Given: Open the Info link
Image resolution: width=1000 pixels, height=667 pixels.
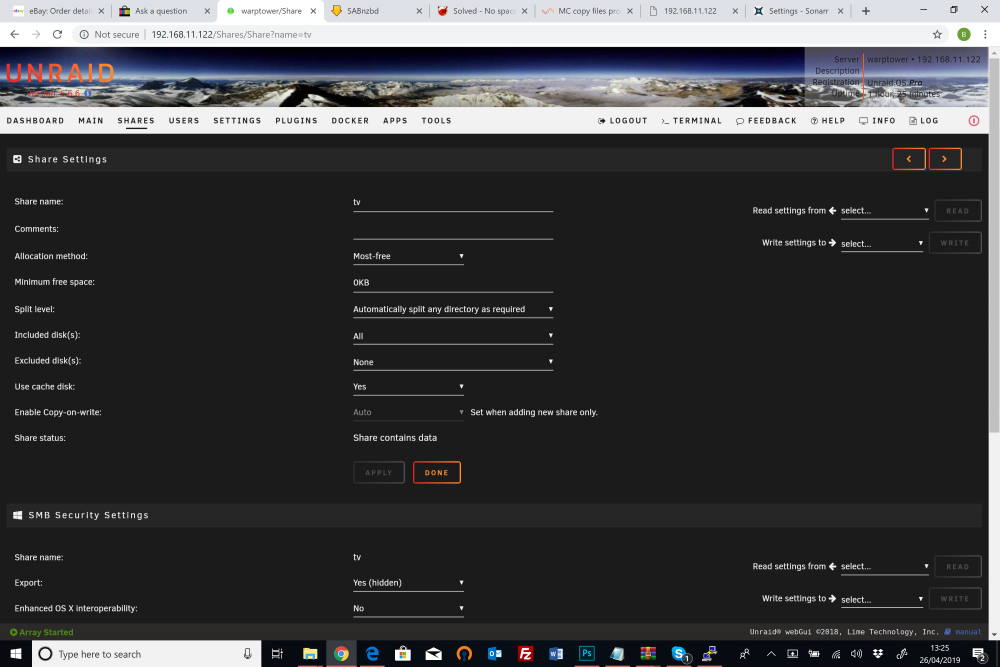Looking at the screenshot, I should click(x=877, y=121).
